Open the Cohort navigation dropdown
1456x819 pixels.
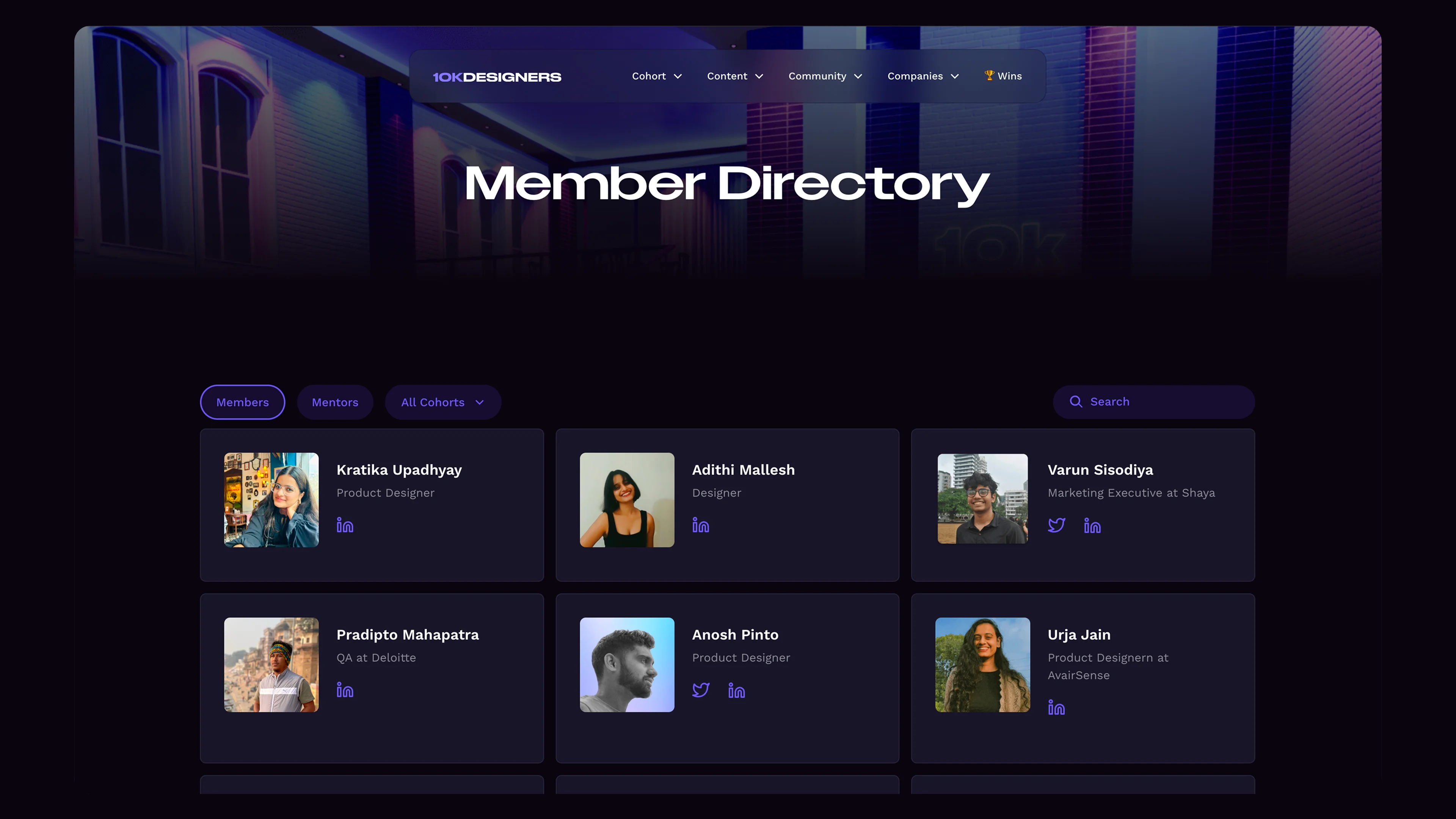pos(656,76)
